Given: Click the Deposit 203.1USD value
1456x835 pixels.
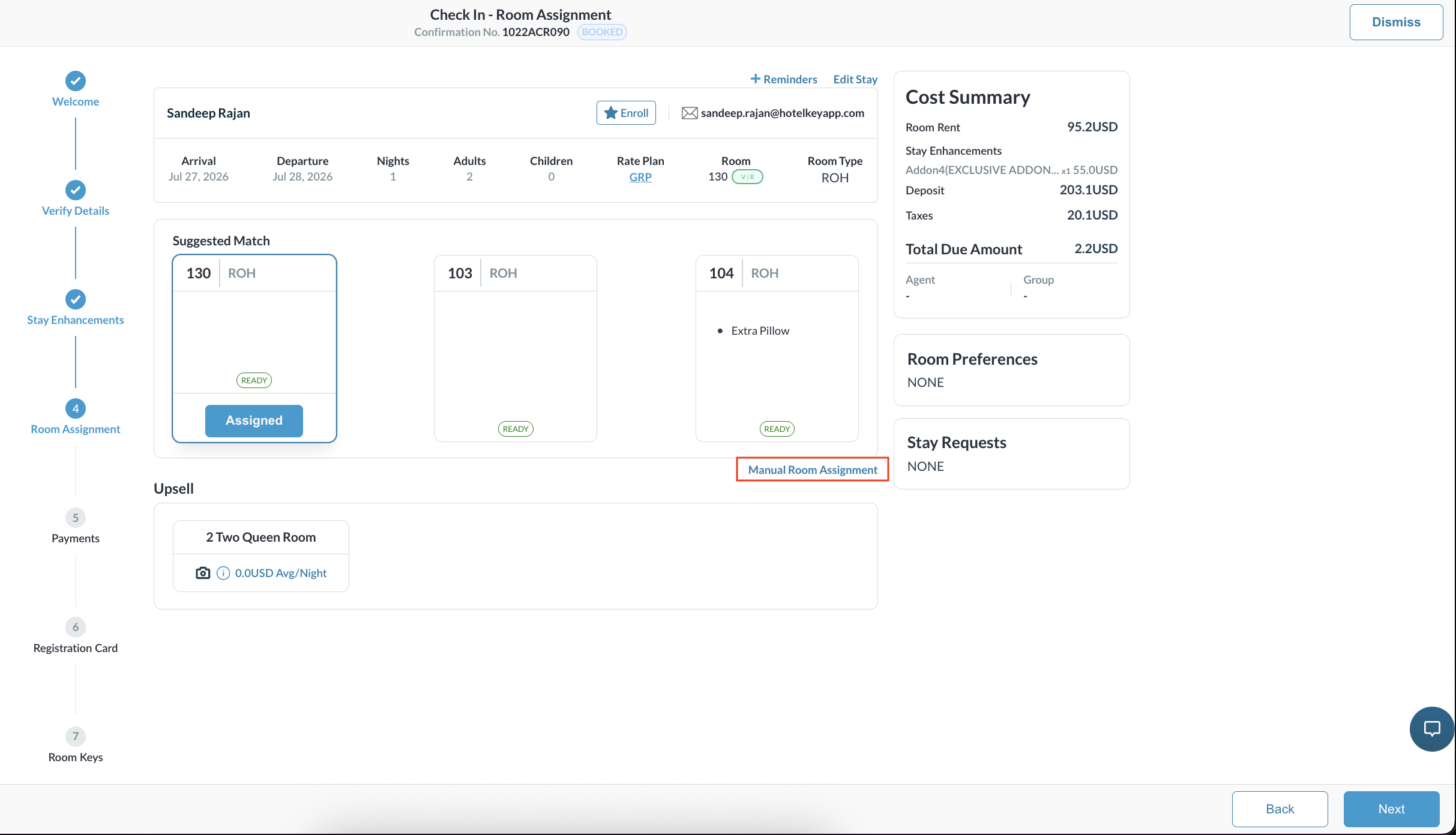Looking at the screenshot, I should click(1089, 190).
